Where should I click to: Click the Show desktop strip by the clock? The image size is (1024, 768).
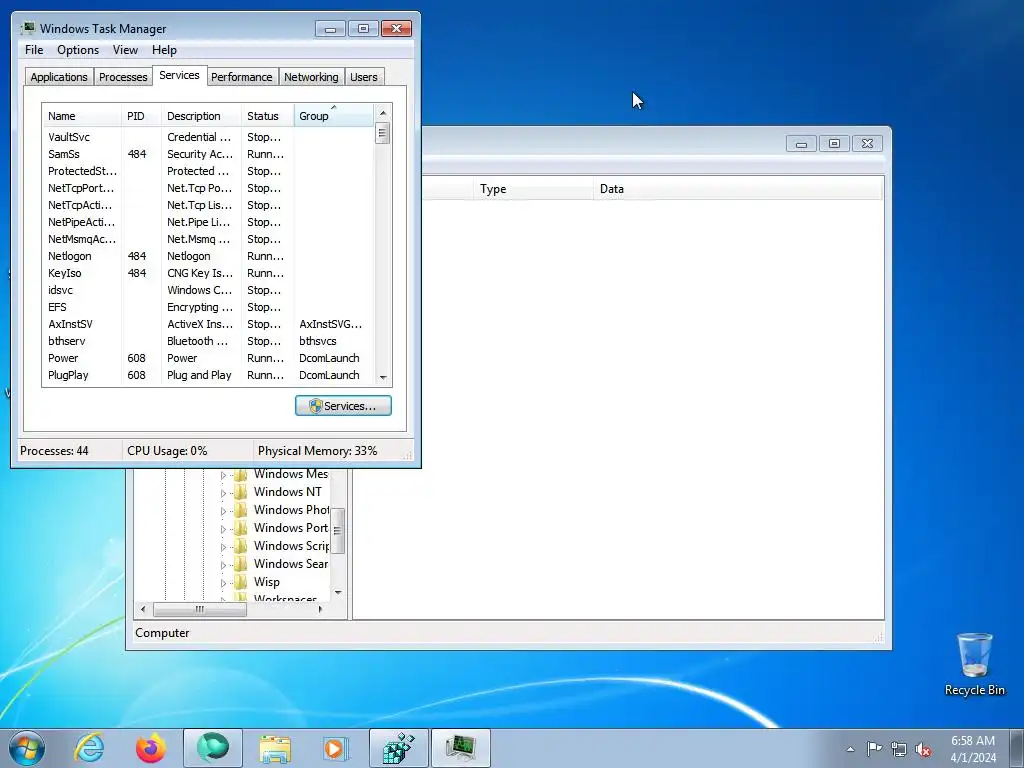click(1017, 748)
